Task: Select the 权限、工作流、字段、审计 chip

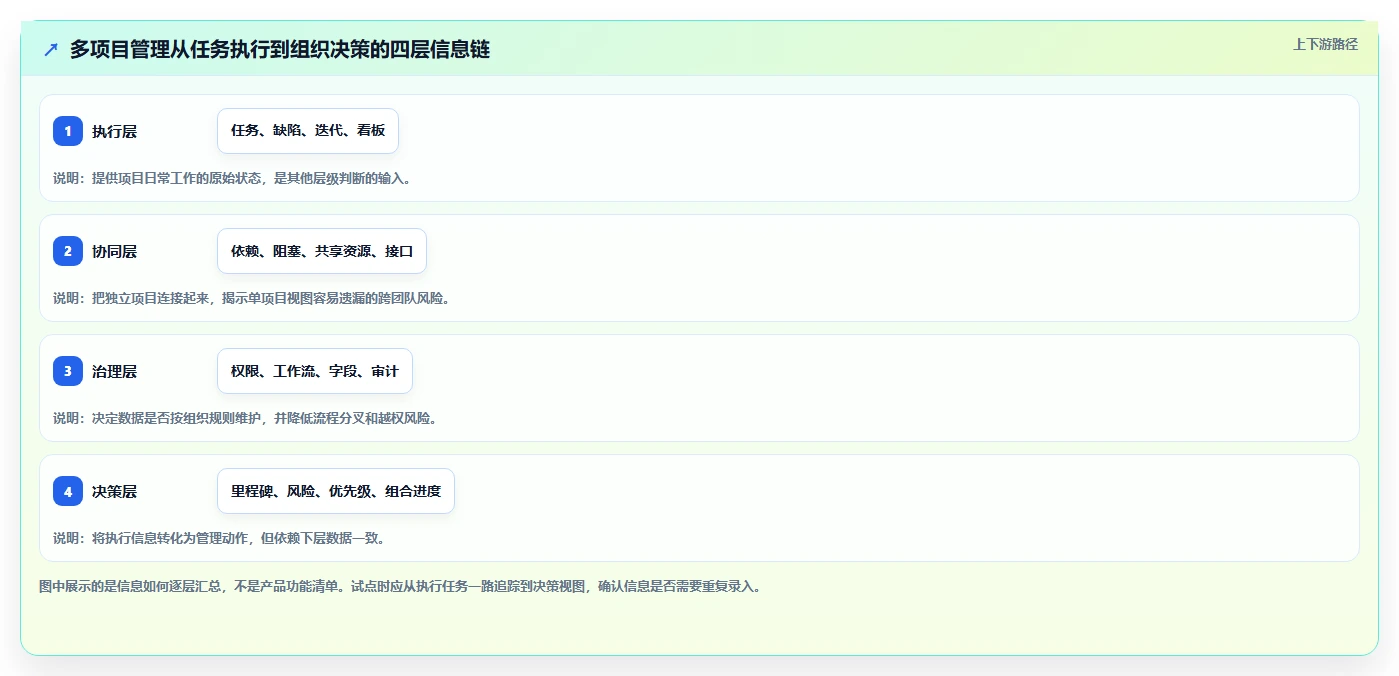Action: tap(315, 371)
